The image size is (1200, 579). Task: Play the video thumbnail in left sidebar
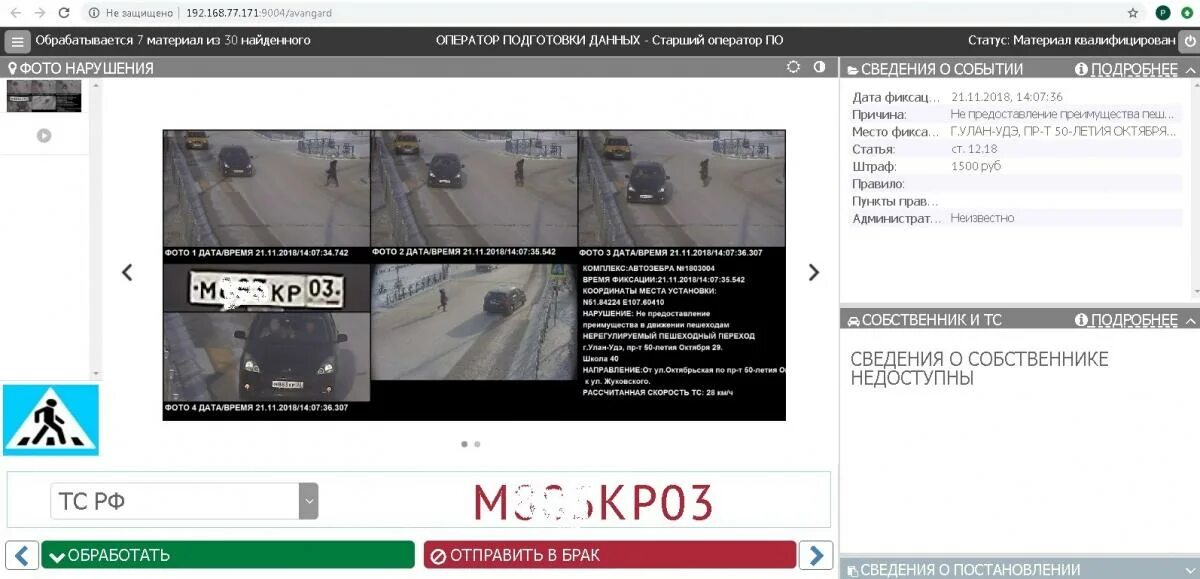tap(43, 135)
